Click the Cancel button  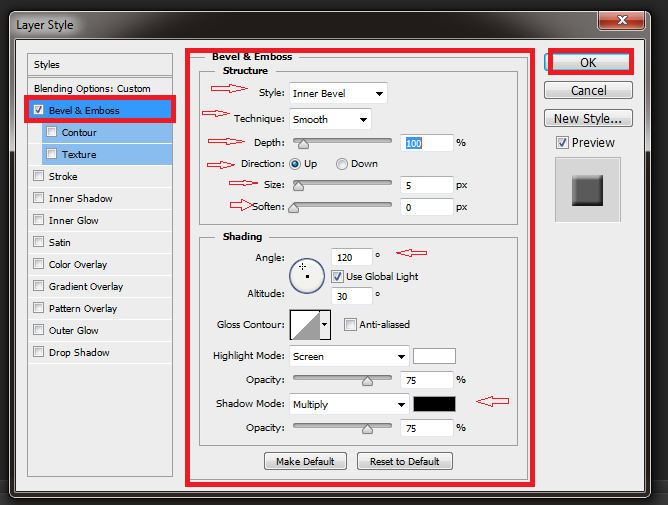[x=588, y=90]
